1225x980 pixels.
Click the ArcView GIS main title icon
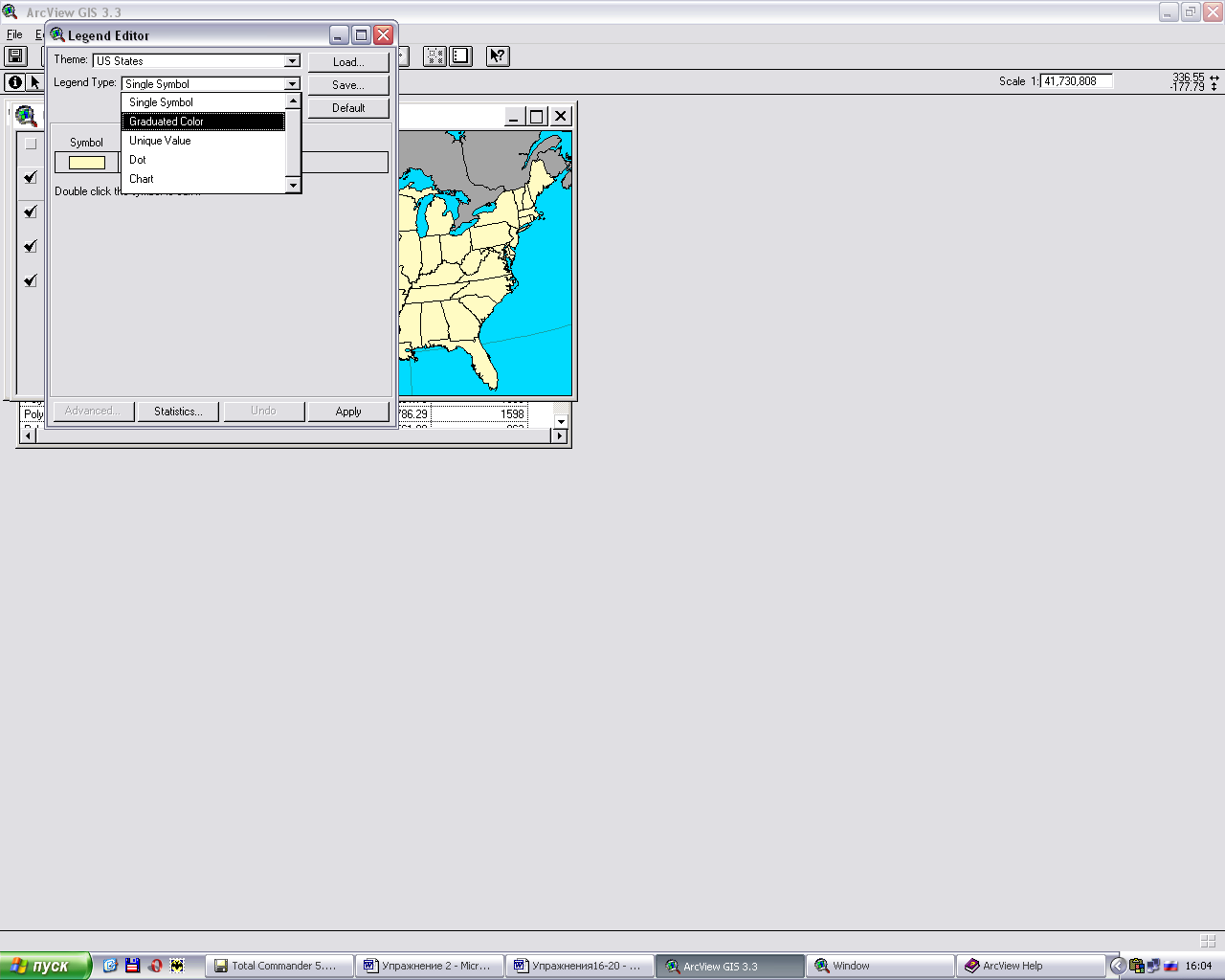(x=10, y=12)
